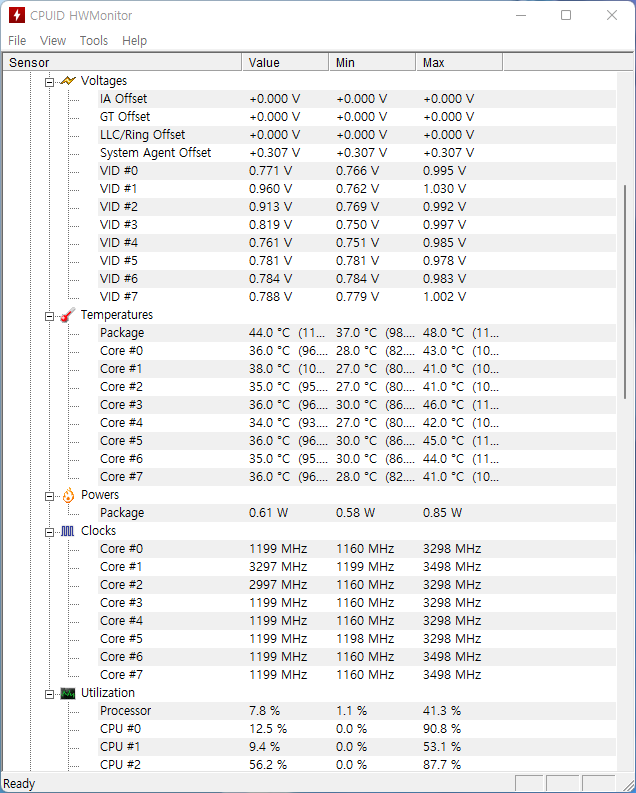Select the CPU #2 utilization row
The height and width of the screenshot is (793, 636).
point(357,765)
